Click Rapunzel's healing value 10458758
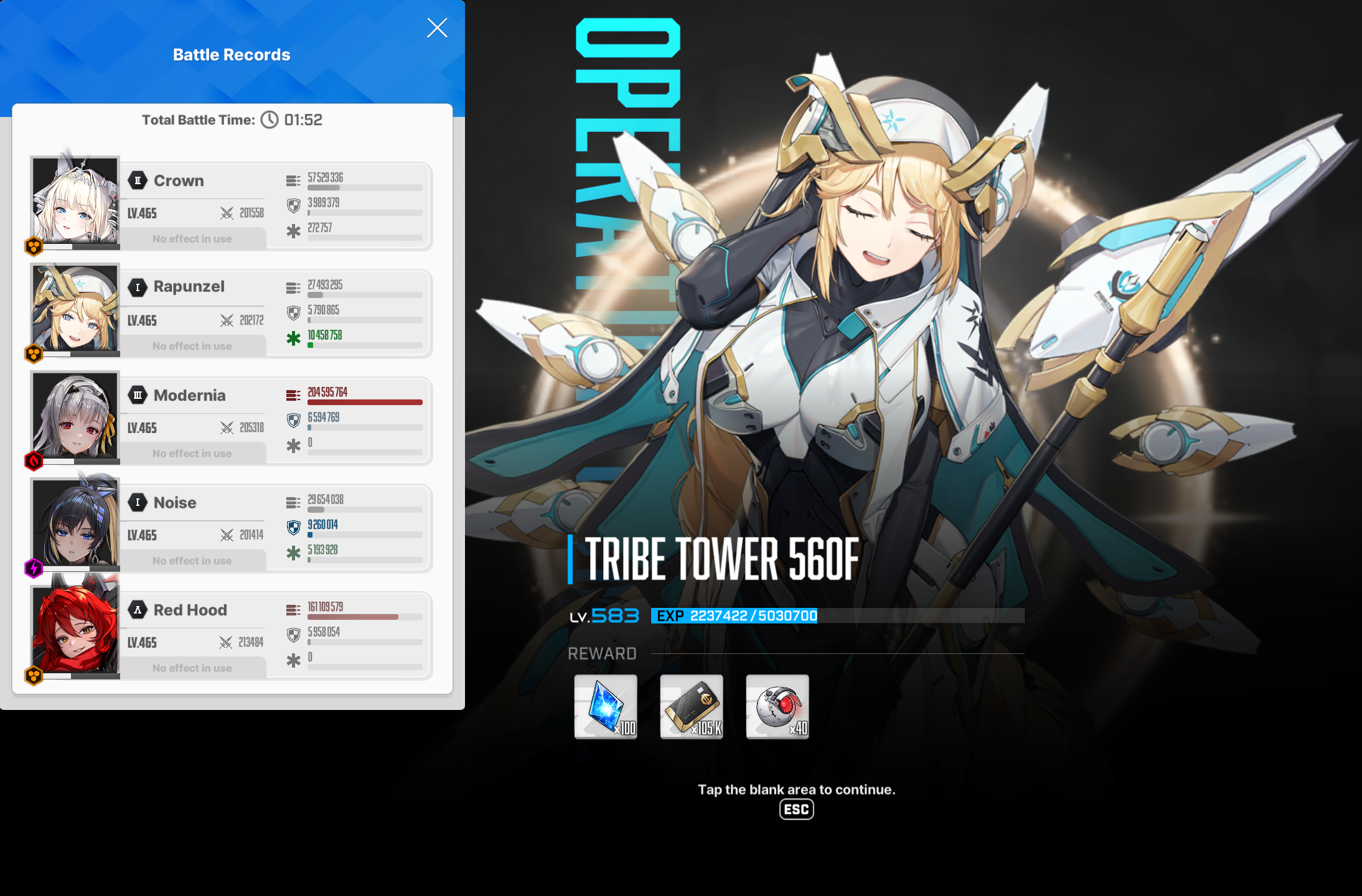The width and height of the screenshot is (1362, 896). [325, 335]
